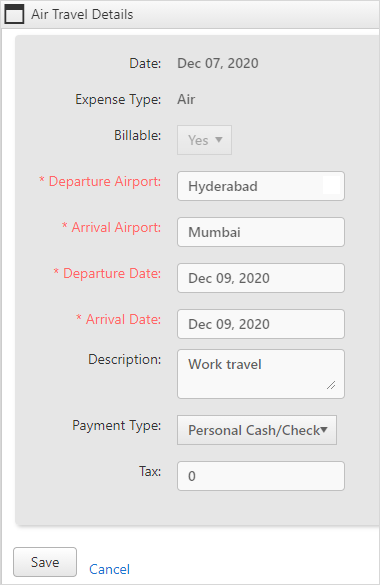Select the Arrival Airport field containing Mumbai
This screenshot has width=380, height=585.
(x=261, y=232)
